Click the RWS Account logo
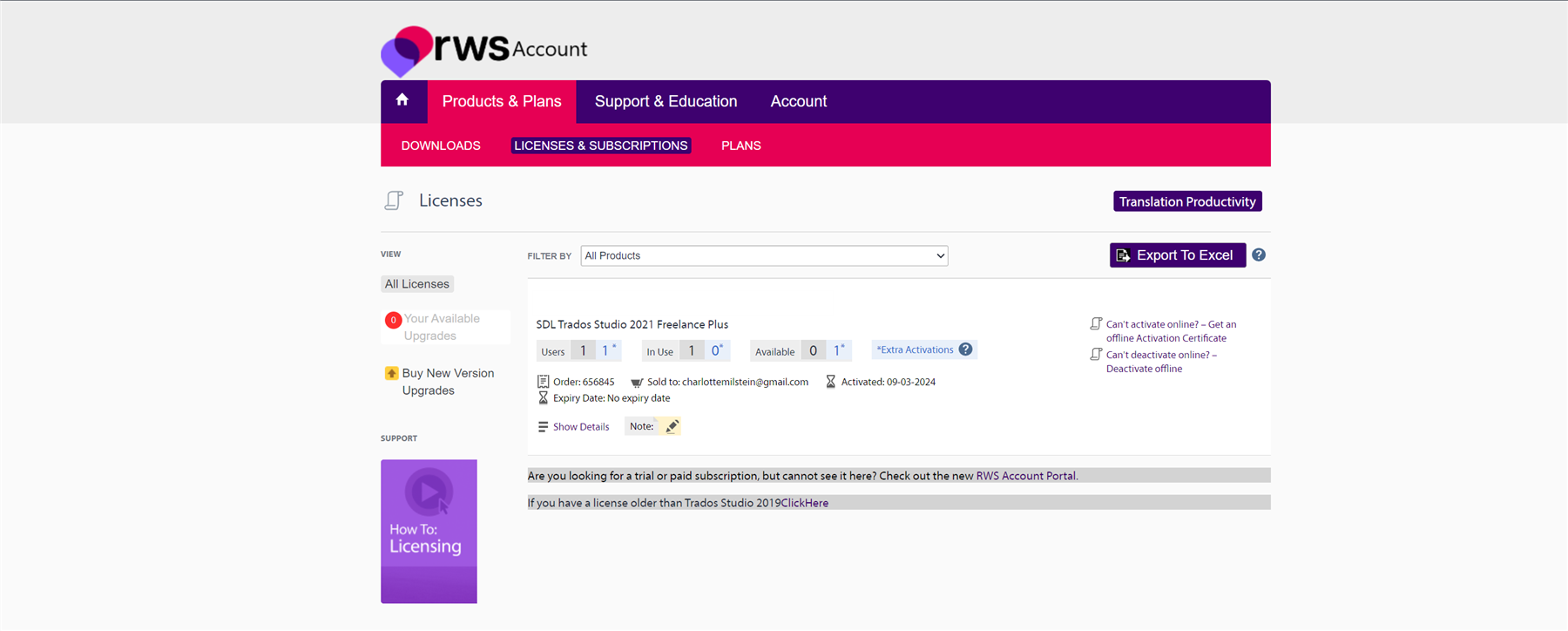Screen dimensions: 1568x631 click(x=484, y=51)
